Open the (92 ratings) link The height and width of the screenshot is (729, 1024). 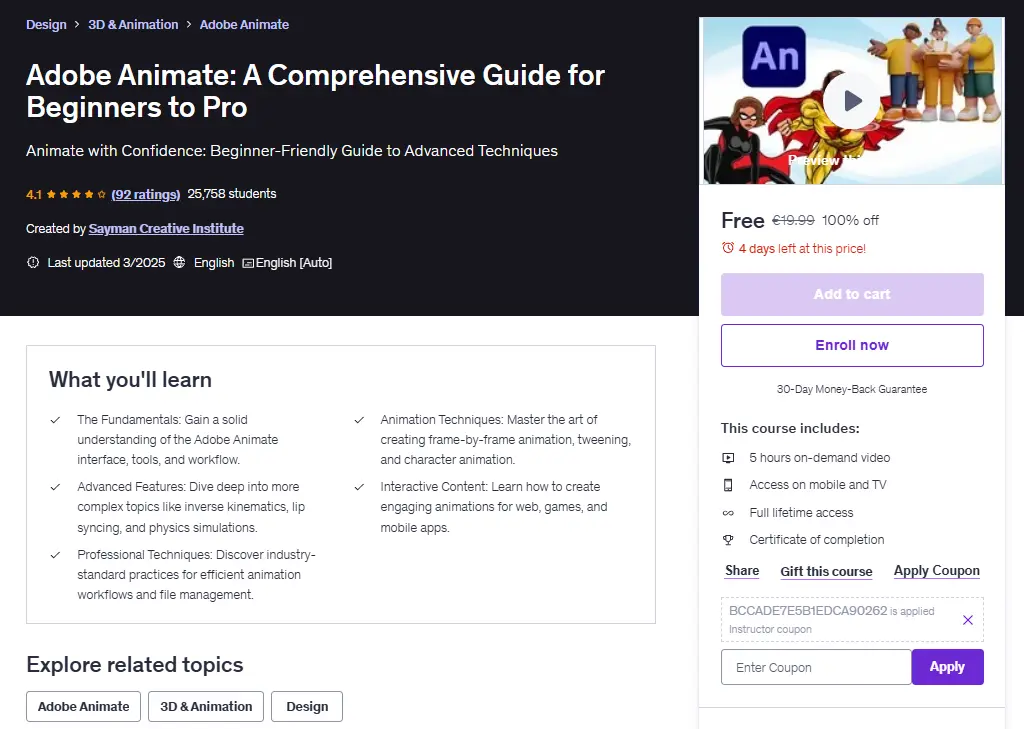(x=146, y=194)
